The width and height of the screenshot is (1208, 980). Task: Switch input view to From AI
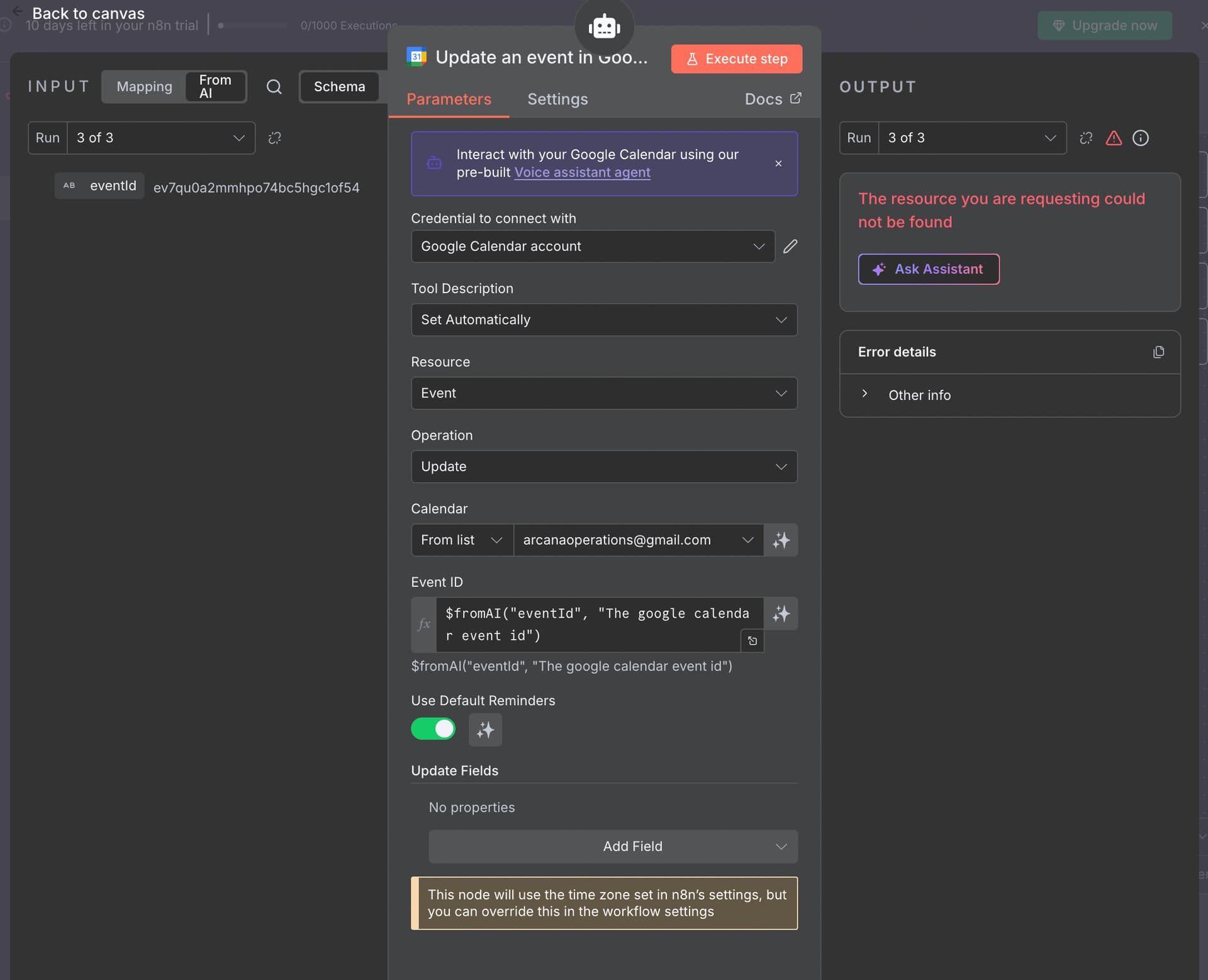[215, 87]
